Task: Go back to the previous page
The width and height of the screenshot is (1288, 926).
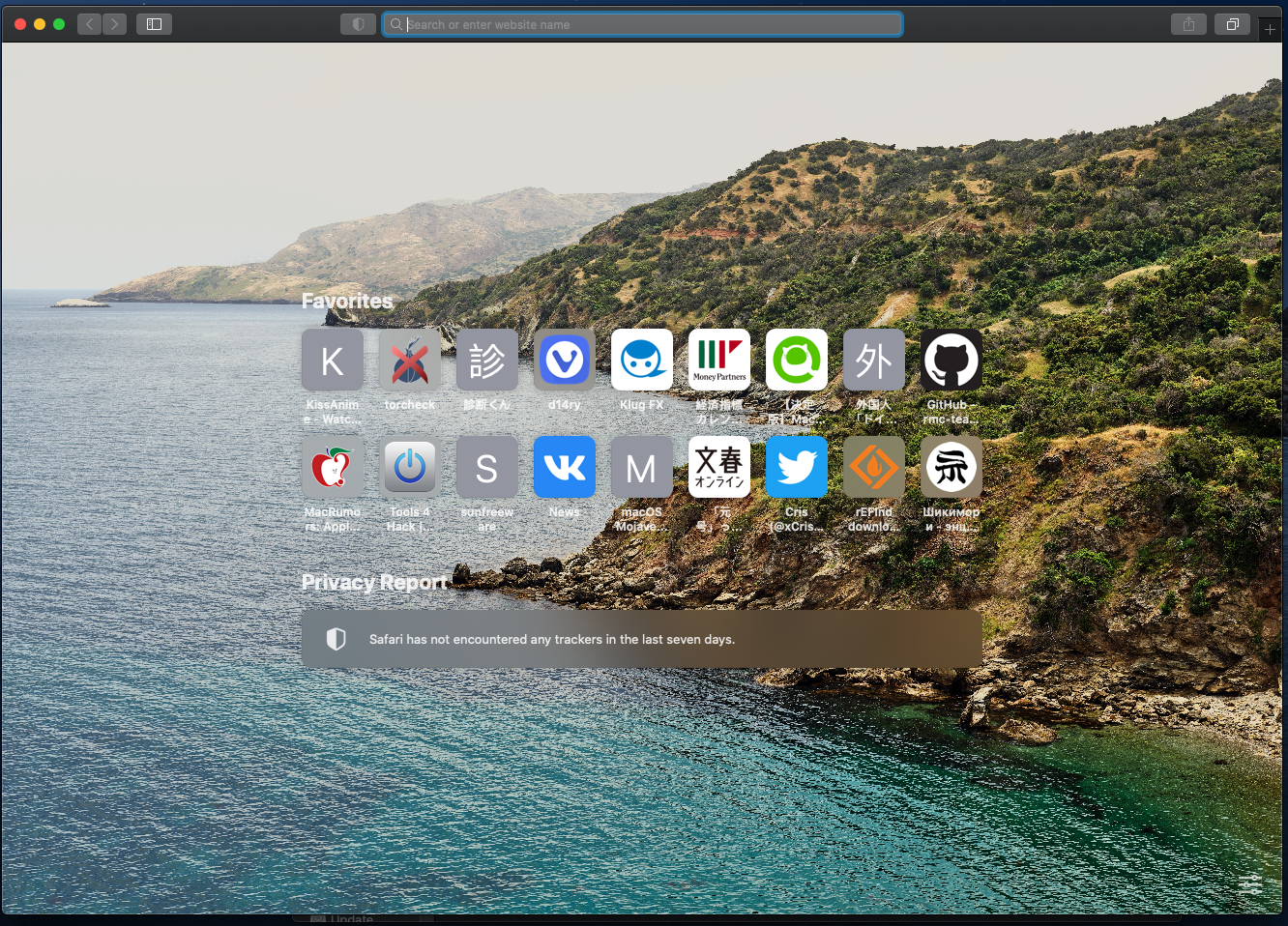Action: click(x=90, y=24)
